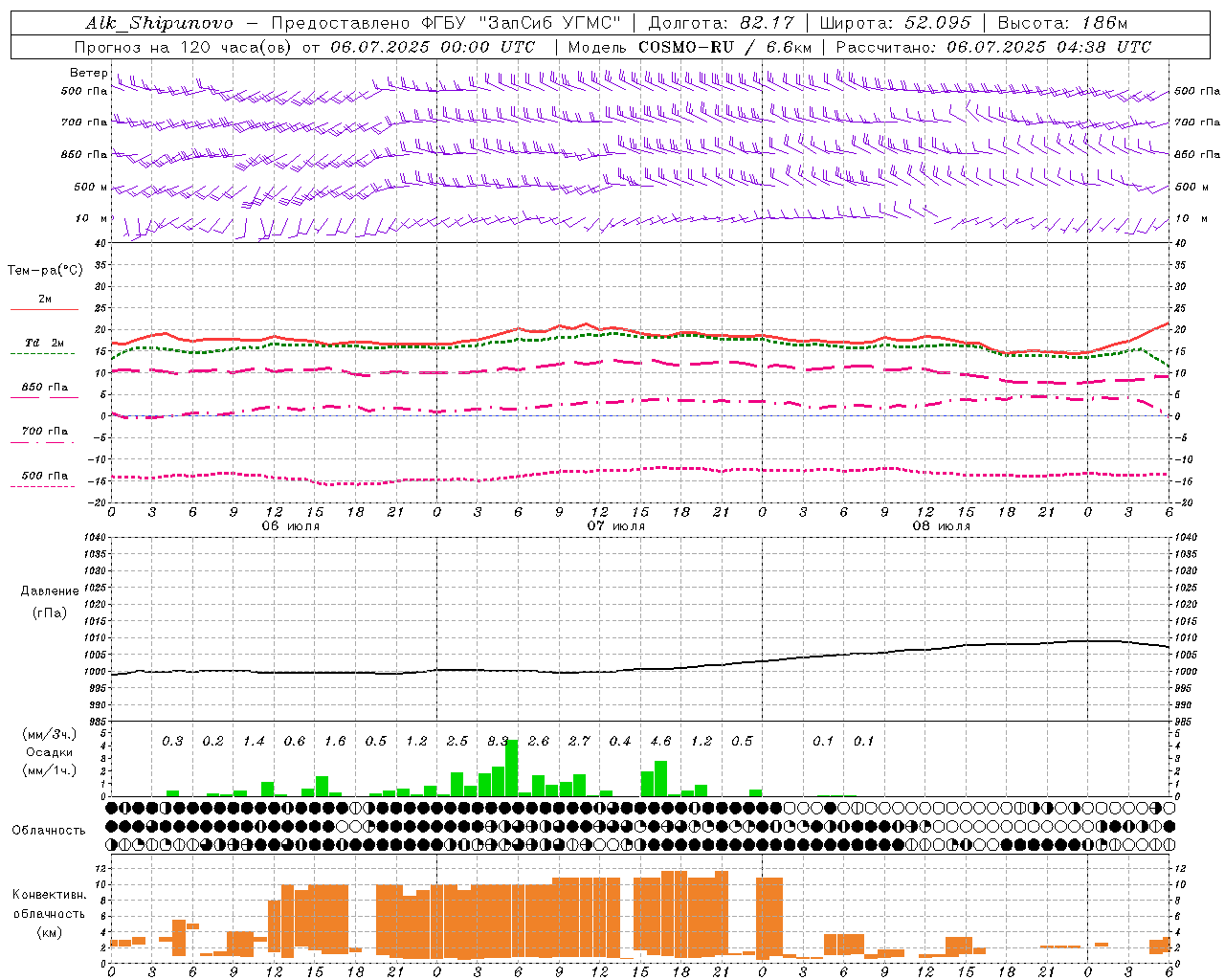Click the 07 июля date label
Image resolution: width=1225 pixels, height=980 pixels.
(616, 526)
